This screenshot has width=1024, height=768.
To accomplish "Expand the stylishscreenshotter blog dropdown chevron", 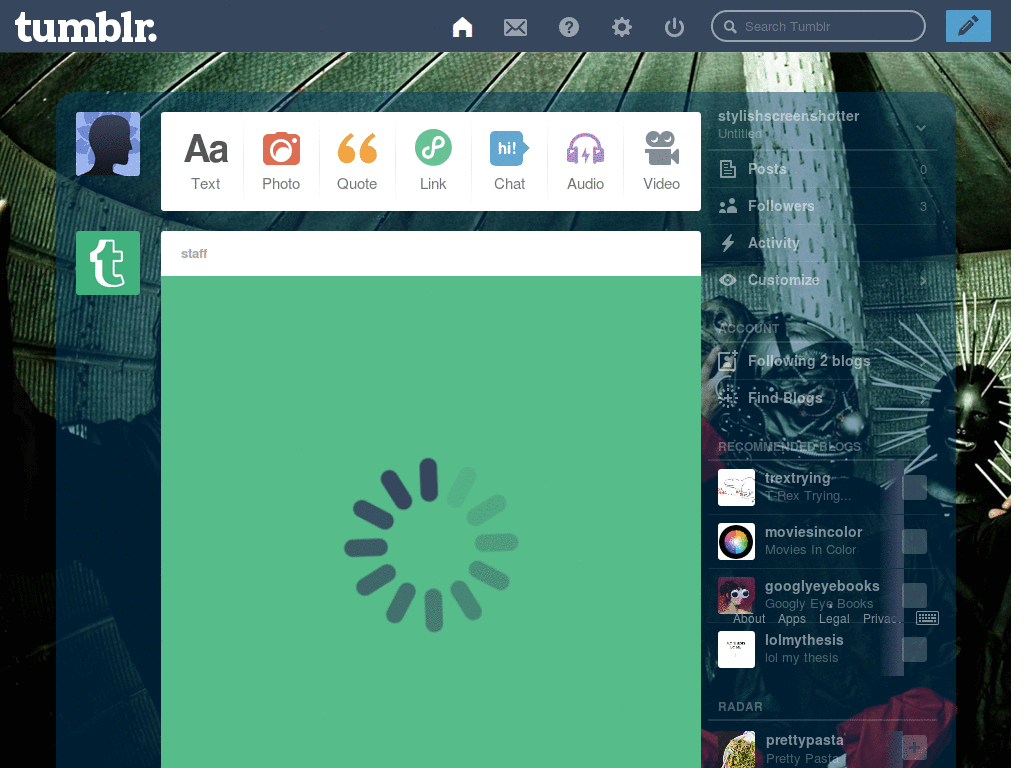I will coord(921,127).
